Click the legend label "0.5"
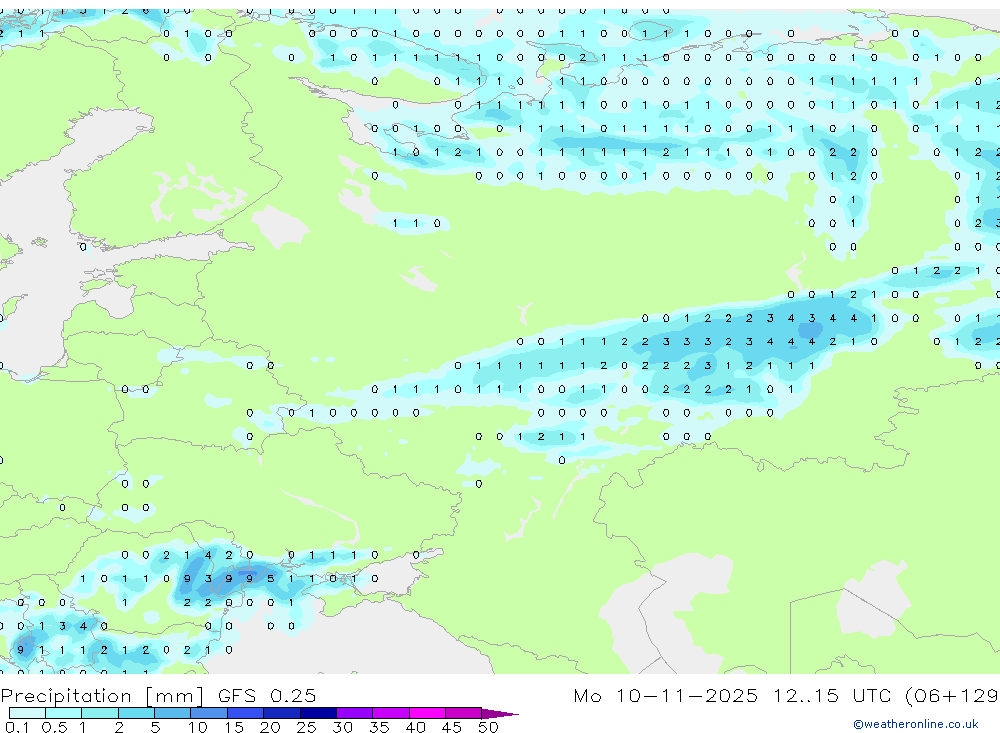1000x733 pixels. pyautogui.click(x=54, y=727)
